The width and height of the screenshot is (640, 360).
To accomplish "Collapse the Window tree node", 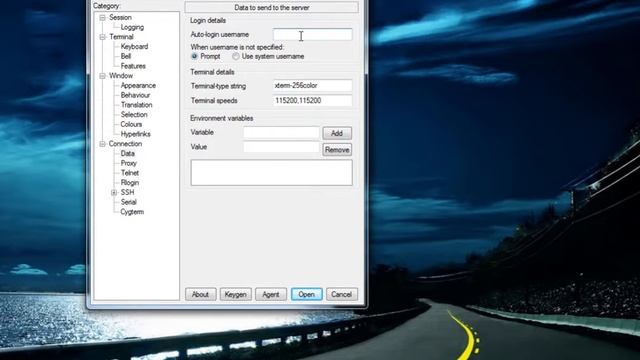I will (x=102, y=76).
